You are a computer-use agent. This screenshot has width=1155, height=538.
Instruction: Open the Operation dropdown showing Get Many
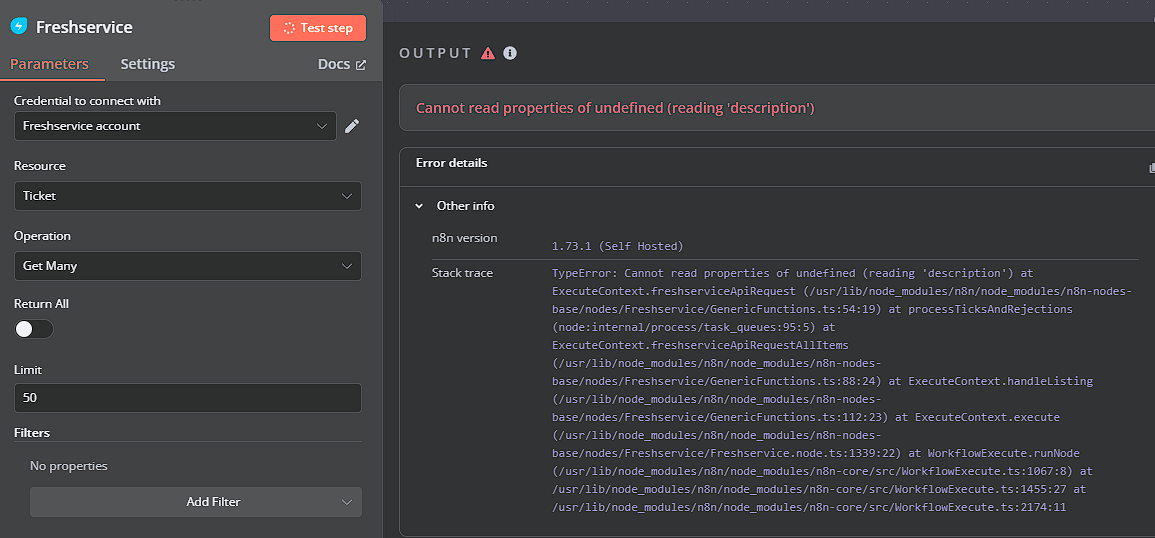point(188,266)
